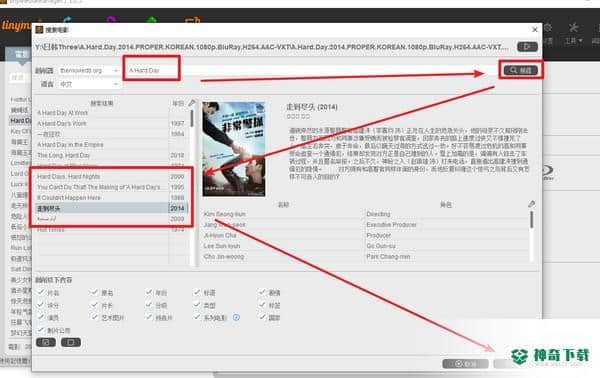Toggle the 国家 checkbox
The width and height of the screenshot is (600, 378).
click(x=262, y=317)
